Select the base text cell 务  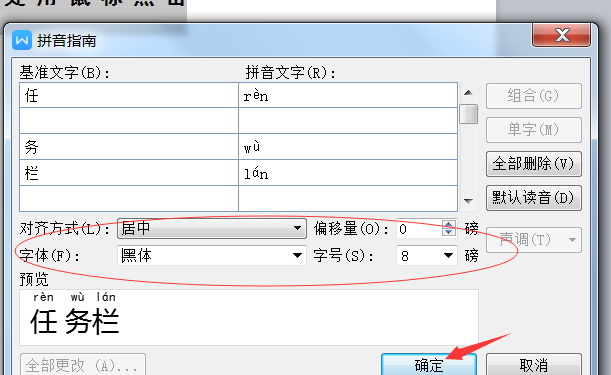129,147
